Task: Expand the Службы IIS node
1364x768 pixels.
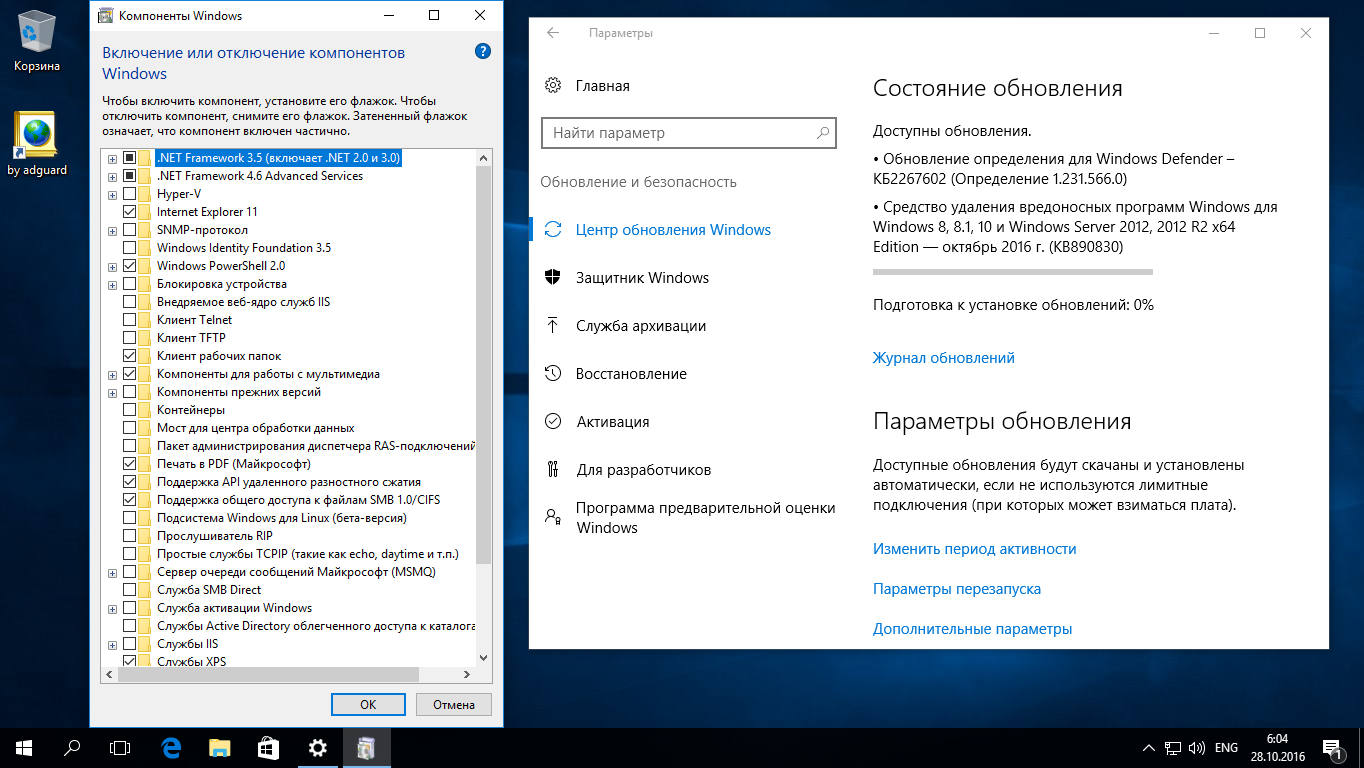Action: click(x=112, y=644)
